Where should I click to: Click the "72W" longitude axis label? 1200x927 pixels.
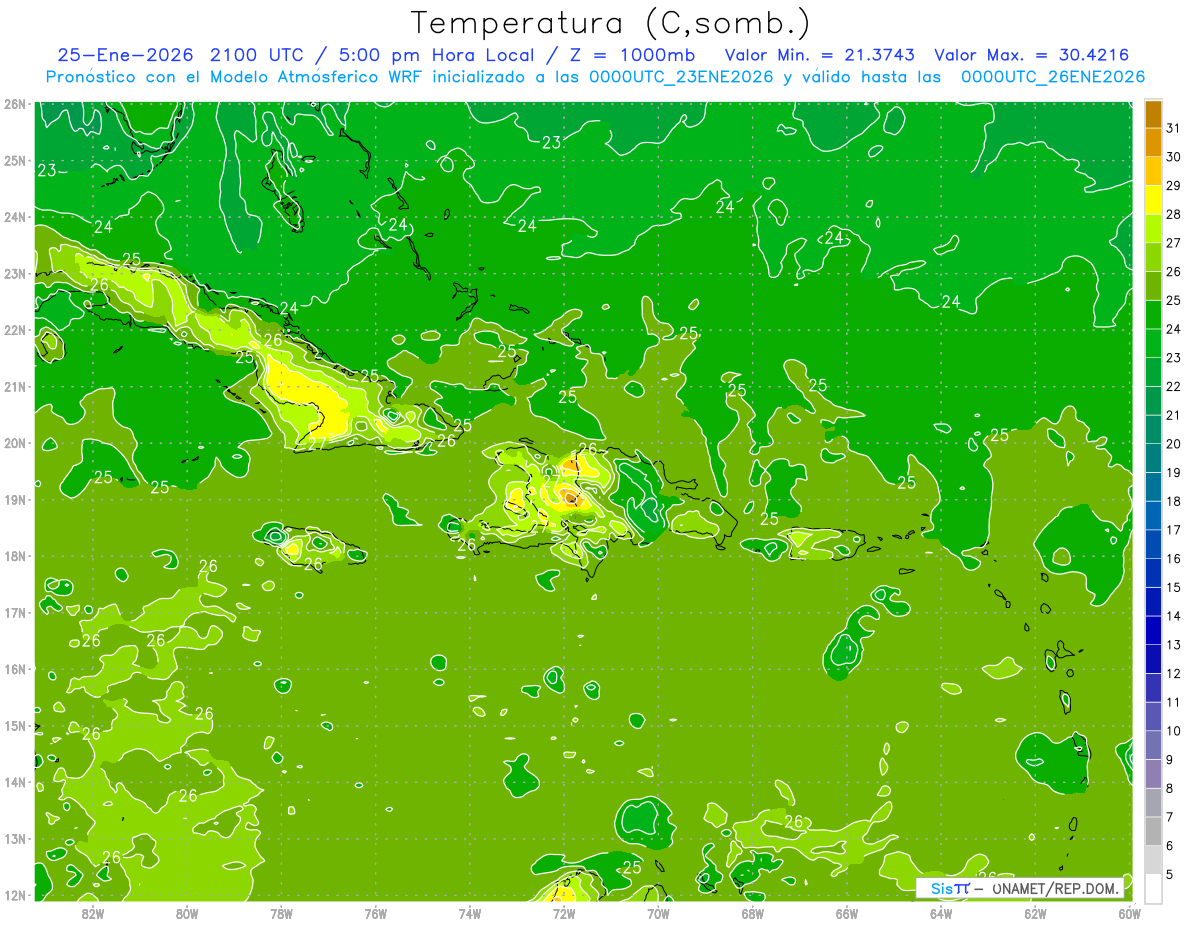coord(564,912)
